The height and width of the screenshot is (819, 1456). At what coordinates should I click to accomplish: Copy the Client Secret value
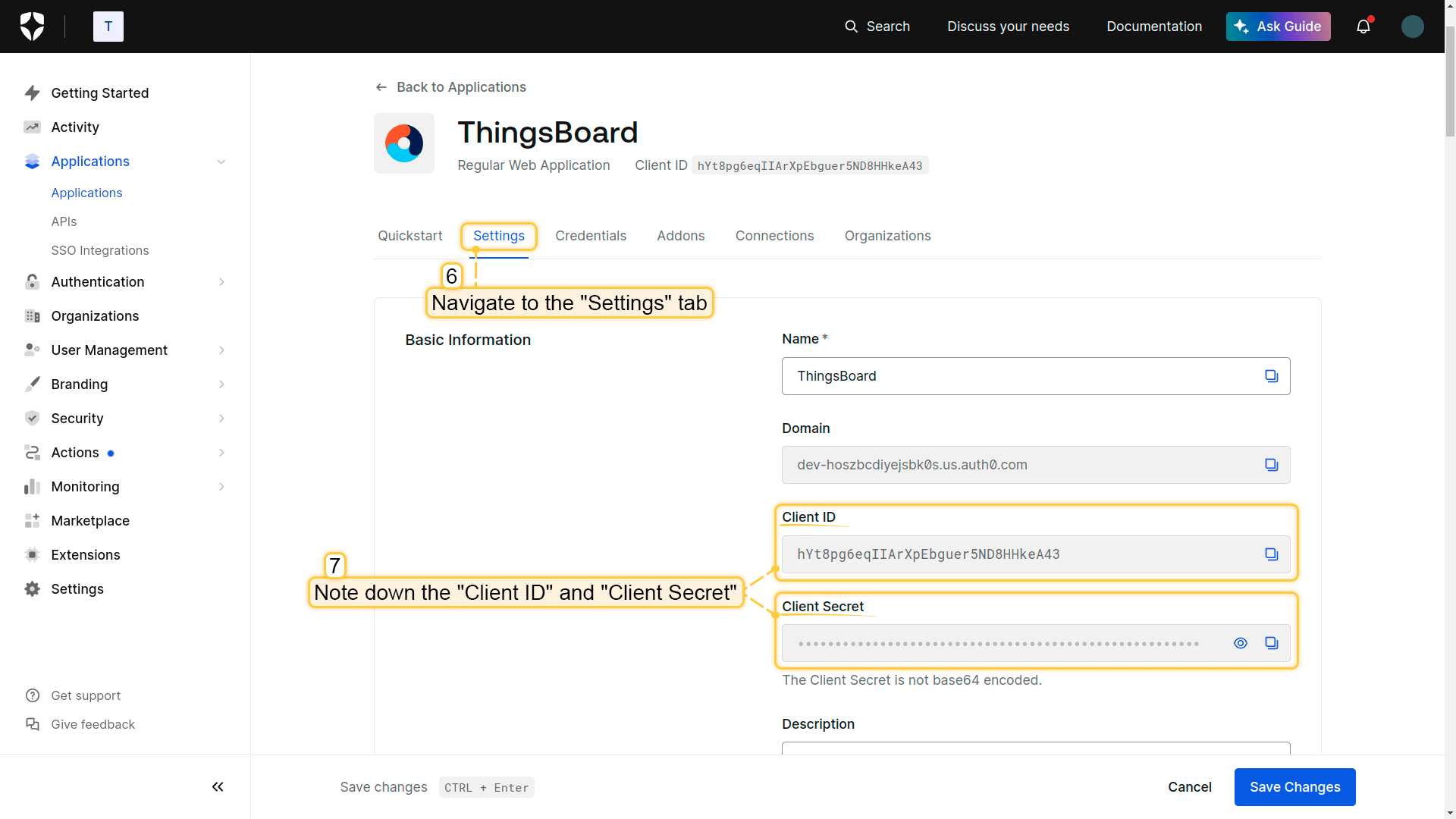1271,643
